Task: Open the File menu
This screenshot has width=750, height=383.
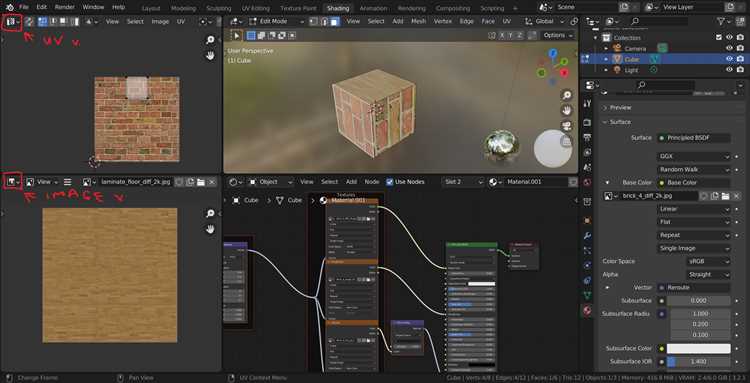Action: pyautogui.click(x=24, y=7)
